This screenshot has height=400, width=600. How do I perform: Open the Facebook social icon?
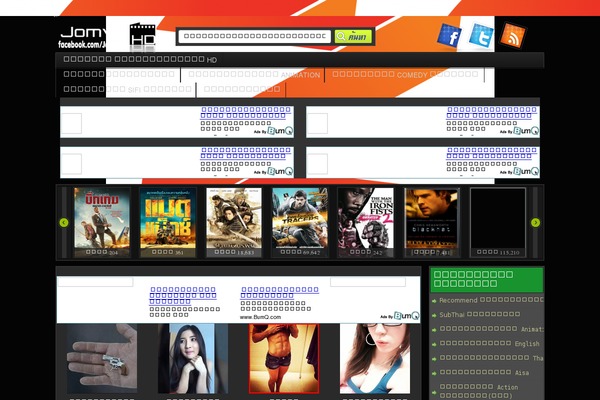(x=449, y=36)
